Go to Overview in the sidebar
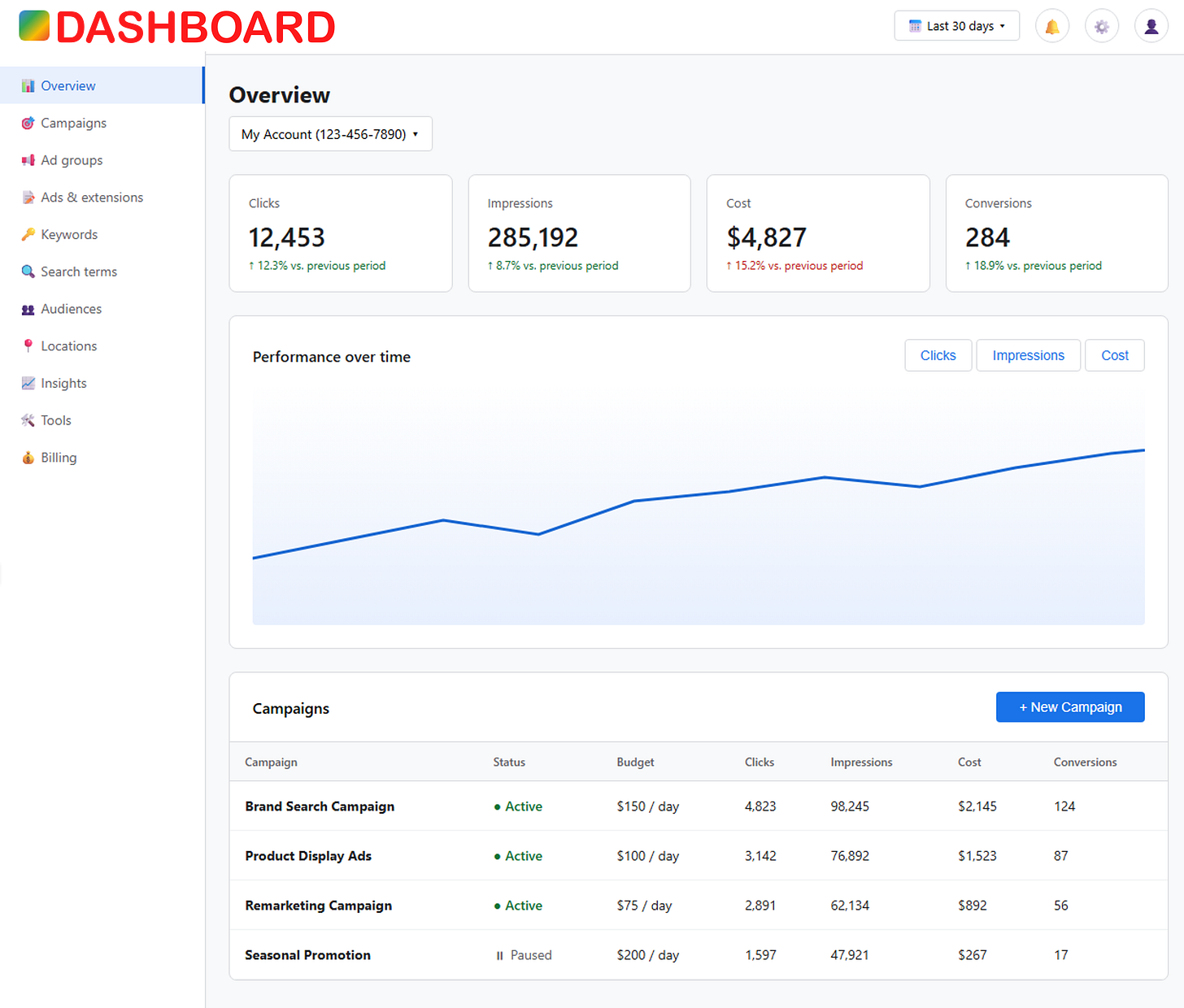This screenshot has width=1184, height=1008. pyautogui.click(x=102, y=85)
